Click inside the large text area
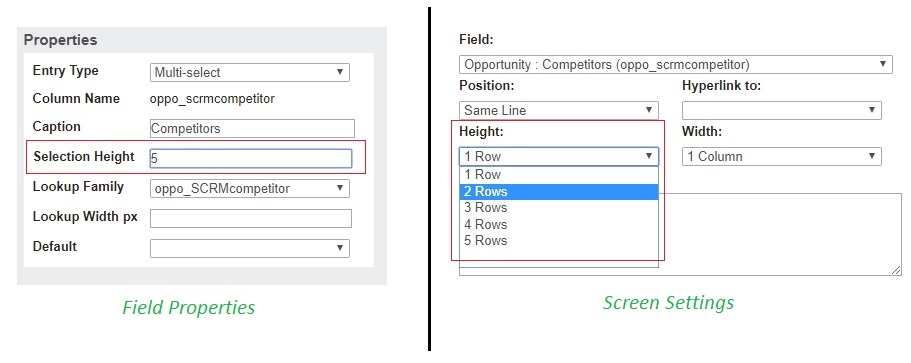911x363 pixels. click(781, 234)
